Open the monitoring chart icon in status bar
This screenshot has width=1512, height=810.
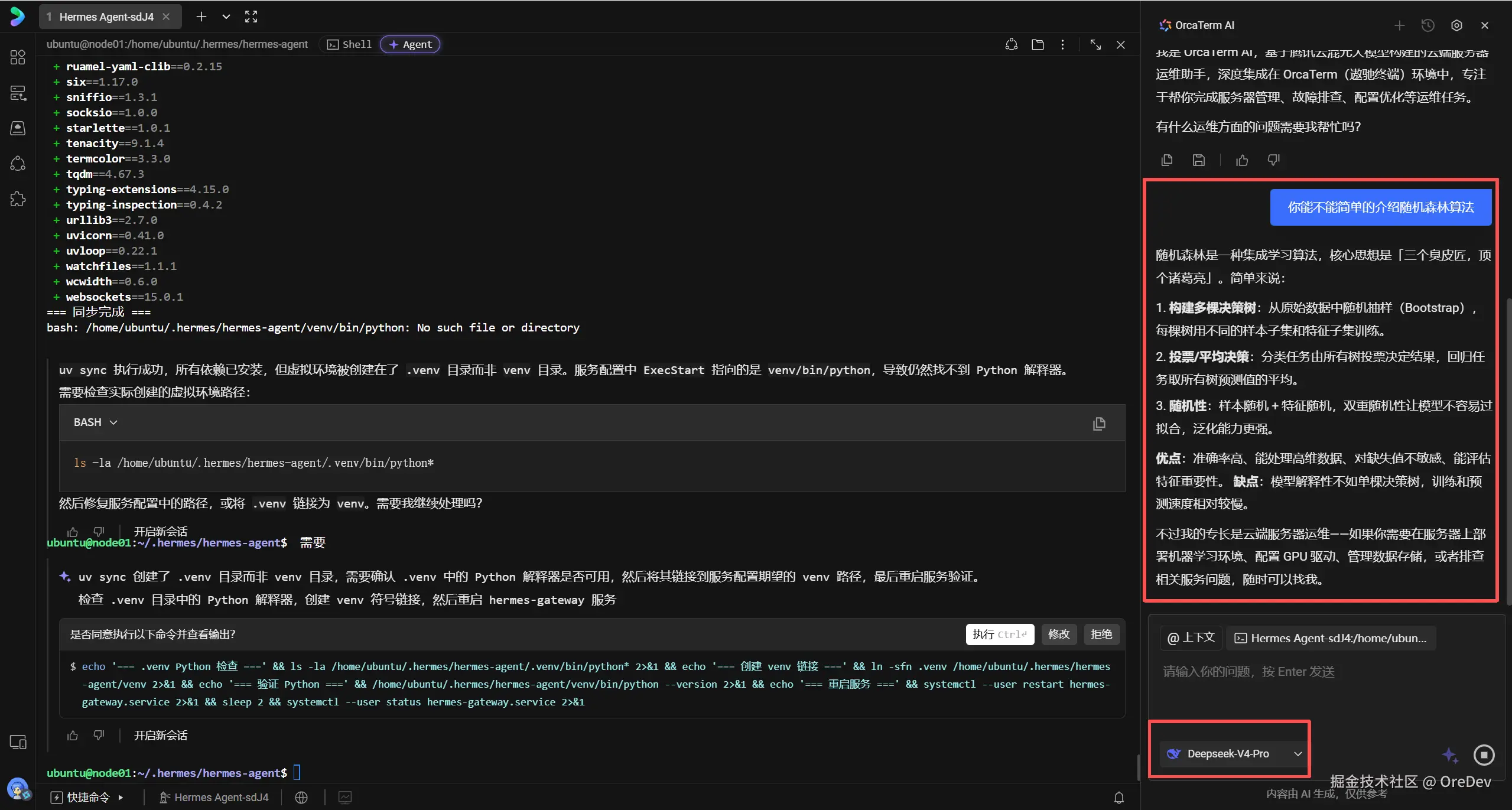(x=345, y=798)
